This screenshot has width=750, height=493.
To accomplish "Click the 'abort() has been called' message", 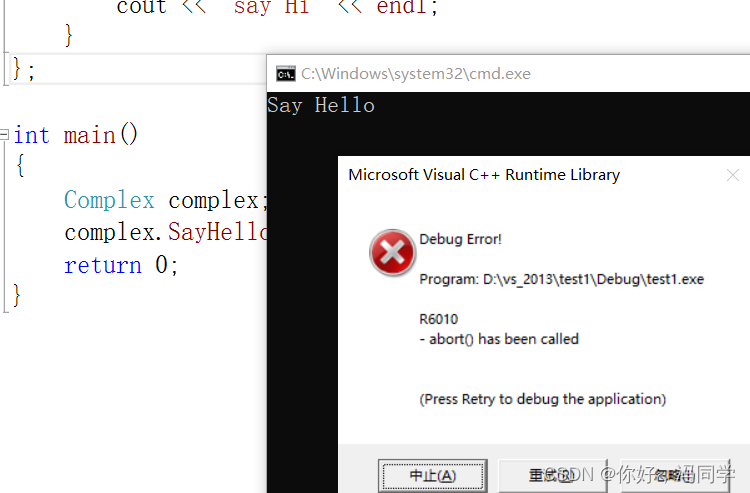I will 499,339.
